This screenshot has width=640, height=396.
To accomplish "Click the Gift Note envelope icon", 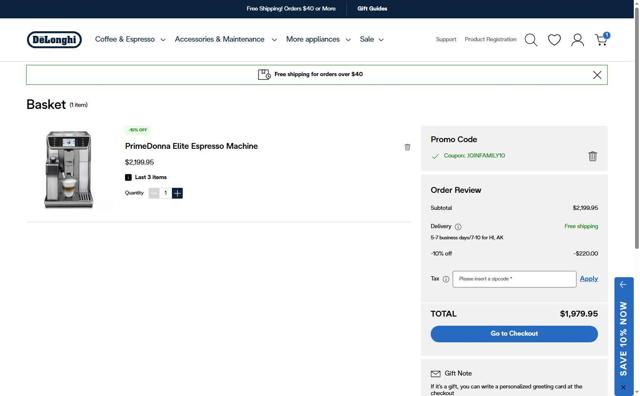I will pos(436,374).
